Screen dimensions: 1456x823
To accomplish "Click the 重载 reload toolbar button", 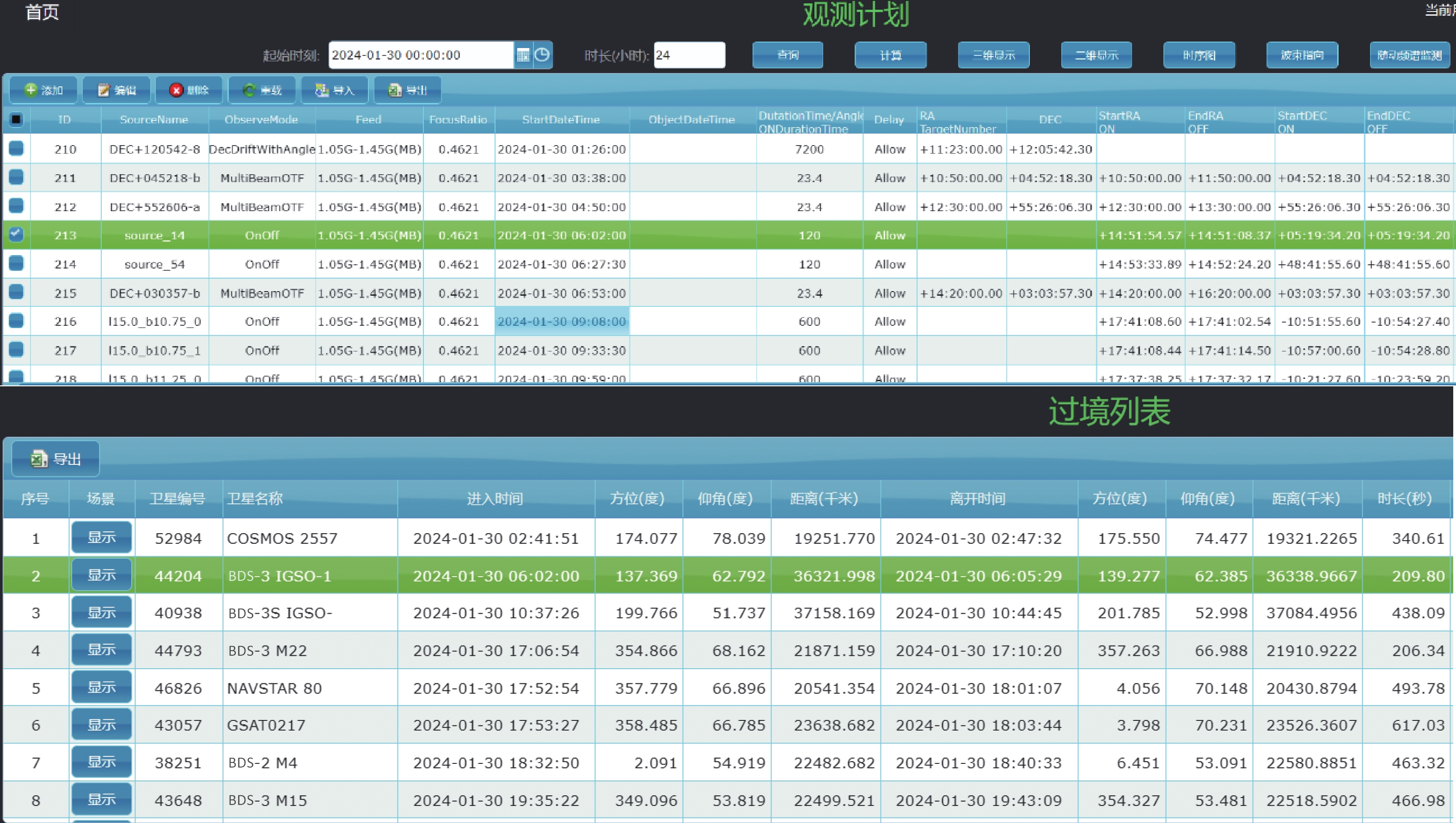I will click(x=262, y=90).
